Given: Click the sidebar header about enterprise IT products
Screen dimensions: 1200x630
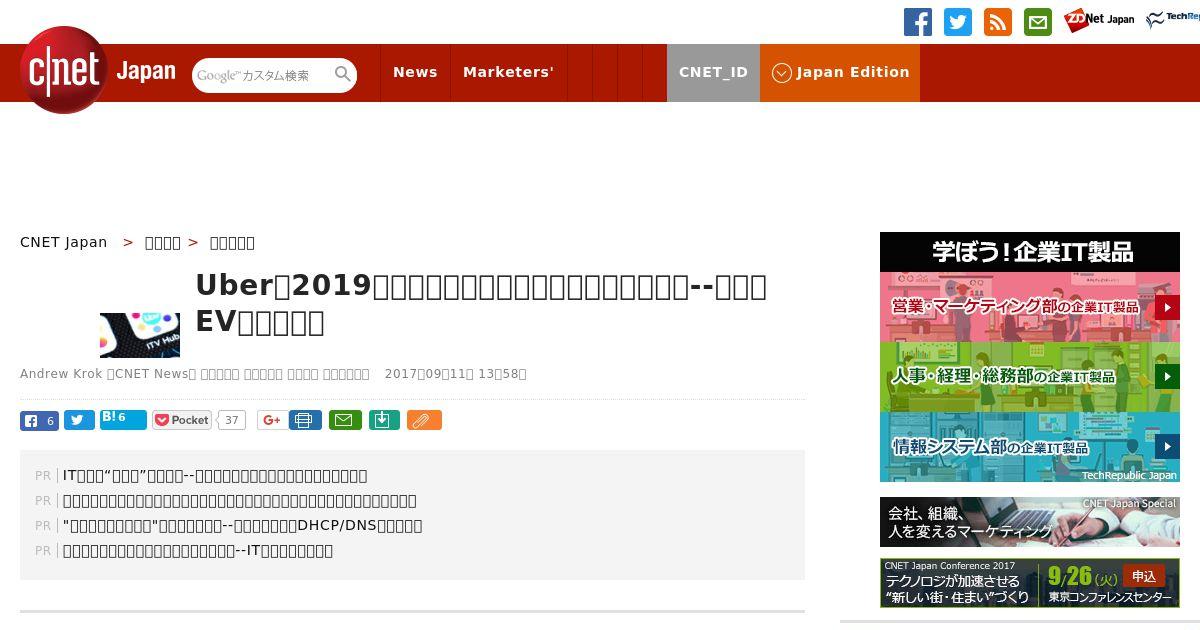Looking at the screenshot, I should pyautogui.click(x=1030, y=252).
